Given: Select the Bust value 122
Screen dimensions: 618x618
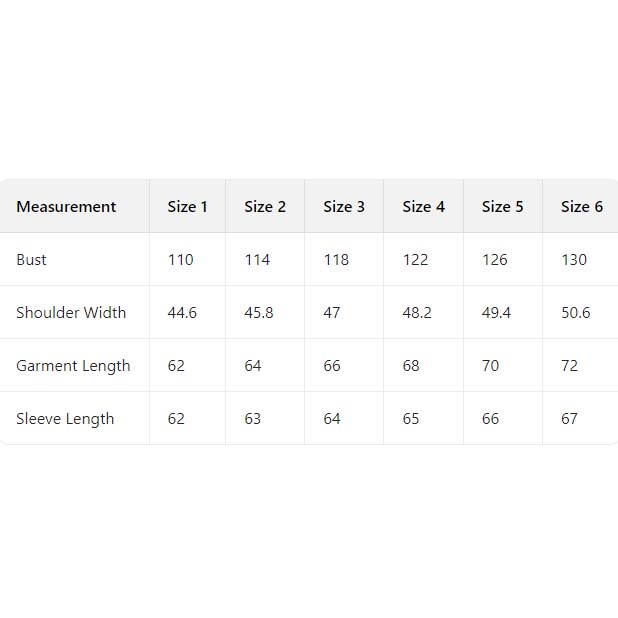Looking at the screenshot, I should [415, 260].
